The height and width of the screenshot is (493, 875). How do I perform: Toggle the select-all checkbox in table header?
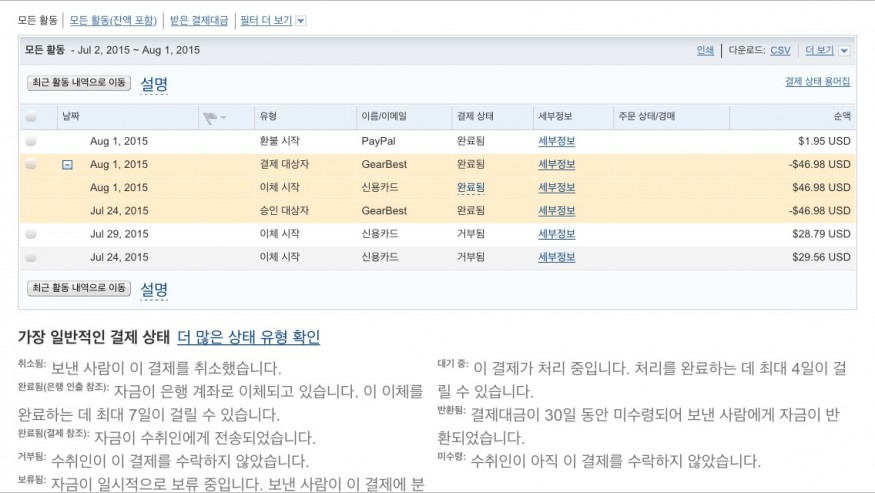coord(31,117)
